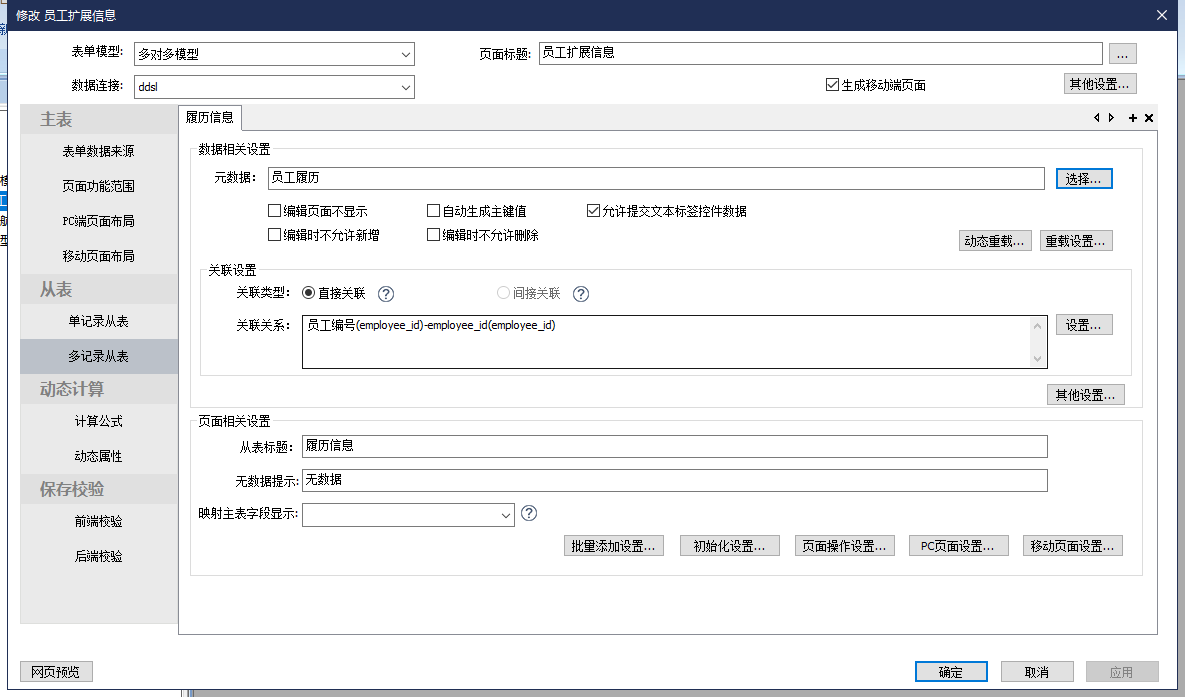This screenshot has width=1185, height=697.
Task: Click help icon beside 映射主表字段显示 dropdown
Action: 530,513
